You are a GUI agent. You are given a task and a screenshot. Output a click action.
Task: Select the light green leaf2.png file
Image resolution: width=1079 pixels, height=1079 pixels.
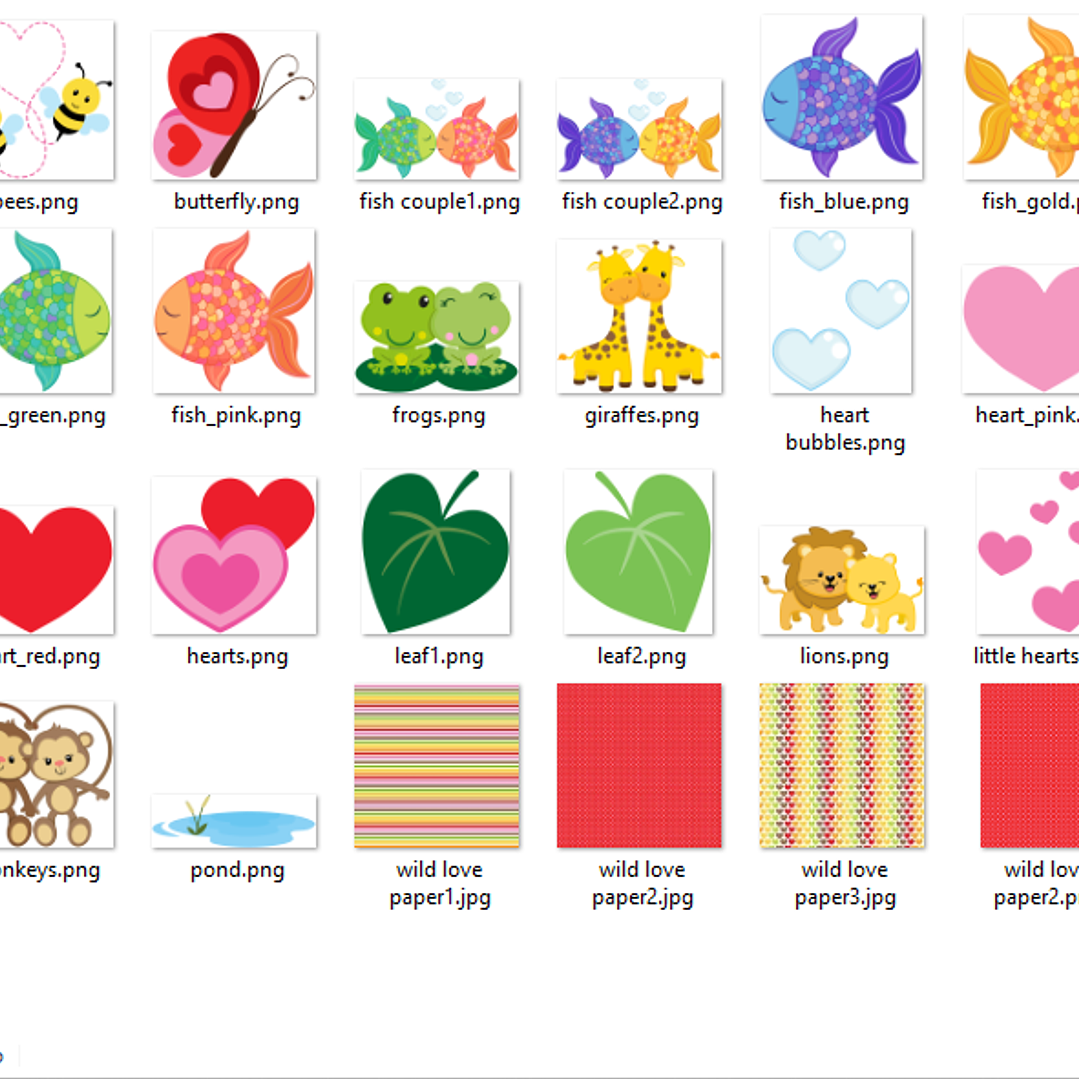[639, 552]
